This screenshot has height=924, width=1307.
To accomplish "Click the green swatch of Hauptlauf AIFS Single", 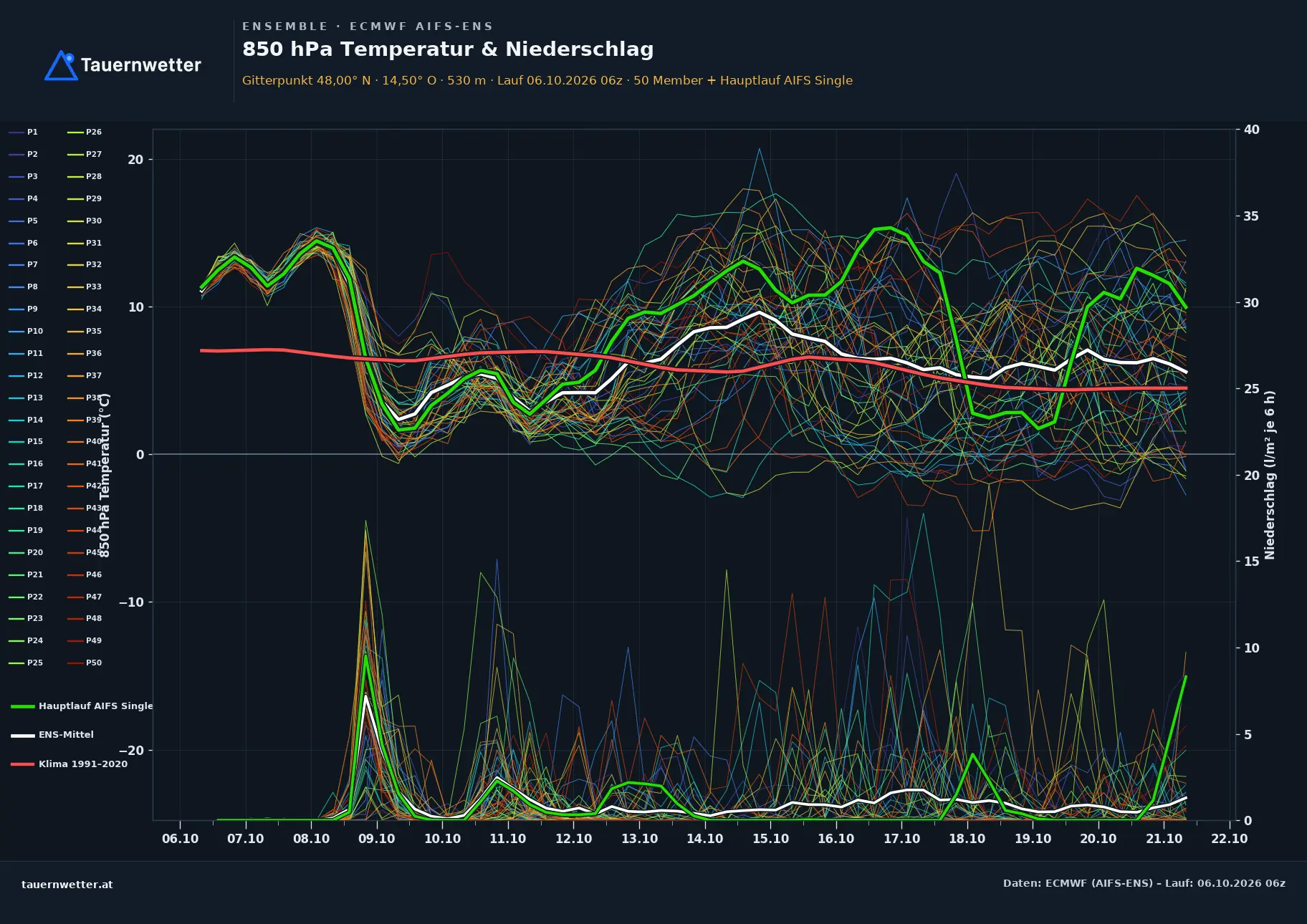I will click(23, 707).
